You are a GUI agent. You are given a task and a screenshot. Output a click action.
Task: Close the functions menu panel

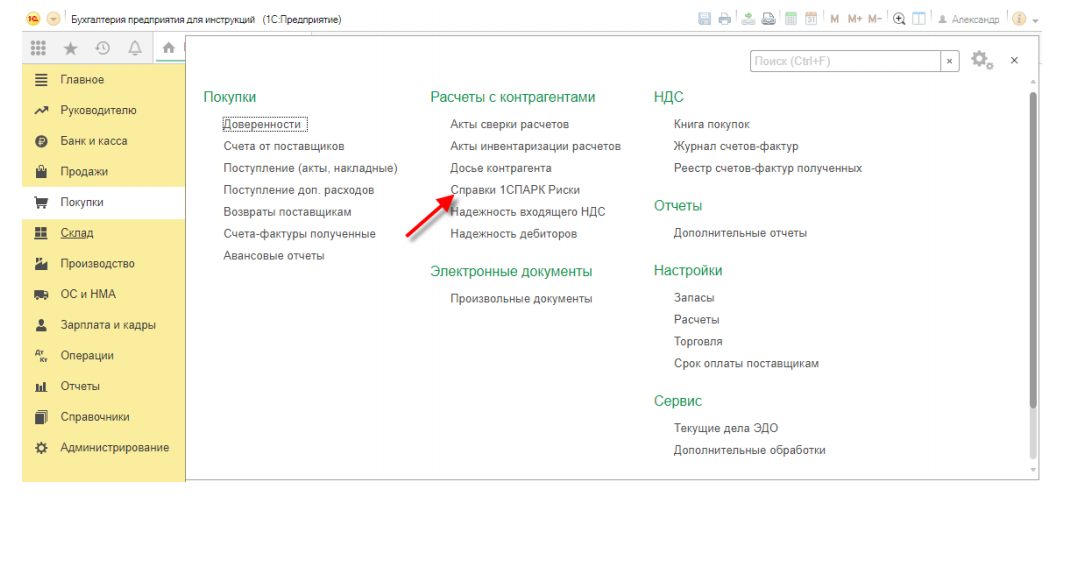coord(1014,60)
